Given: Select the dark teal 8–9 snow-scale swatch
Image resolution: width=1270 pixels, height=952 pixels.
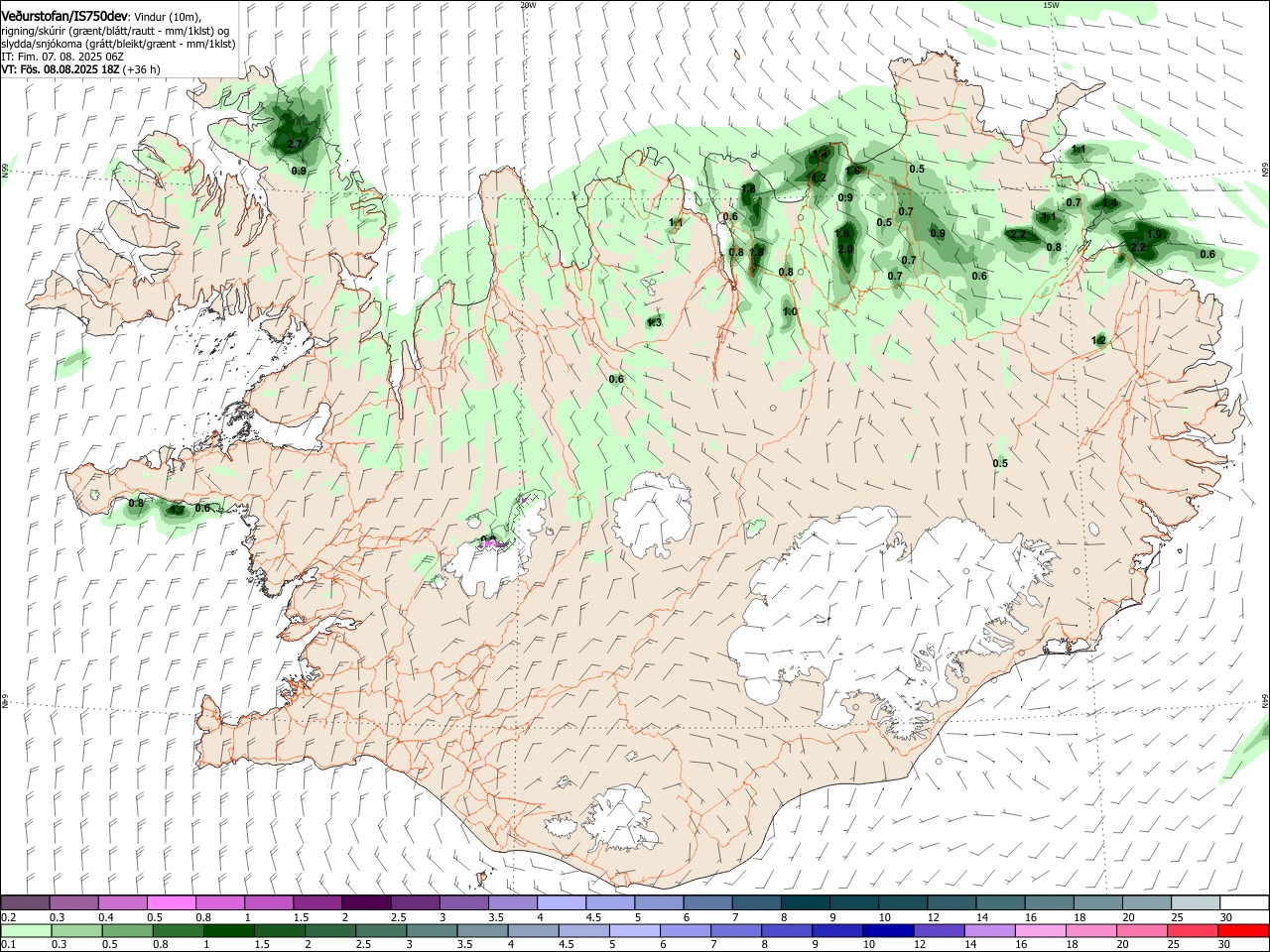Looking at the screenshot, I should (805, 903).
